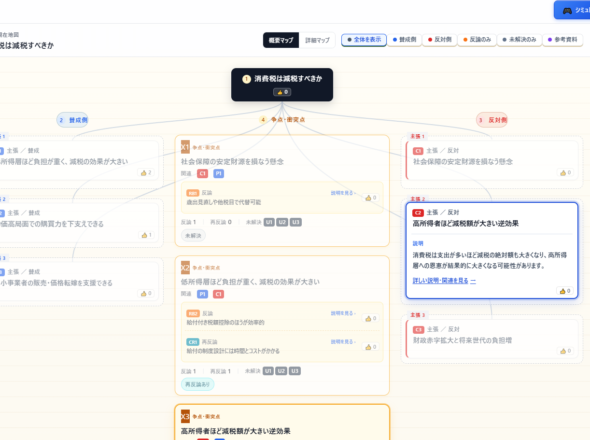Open unresolved tag U2 in X2 card
This screenshot has height=440, width=590.
[281, 371]
